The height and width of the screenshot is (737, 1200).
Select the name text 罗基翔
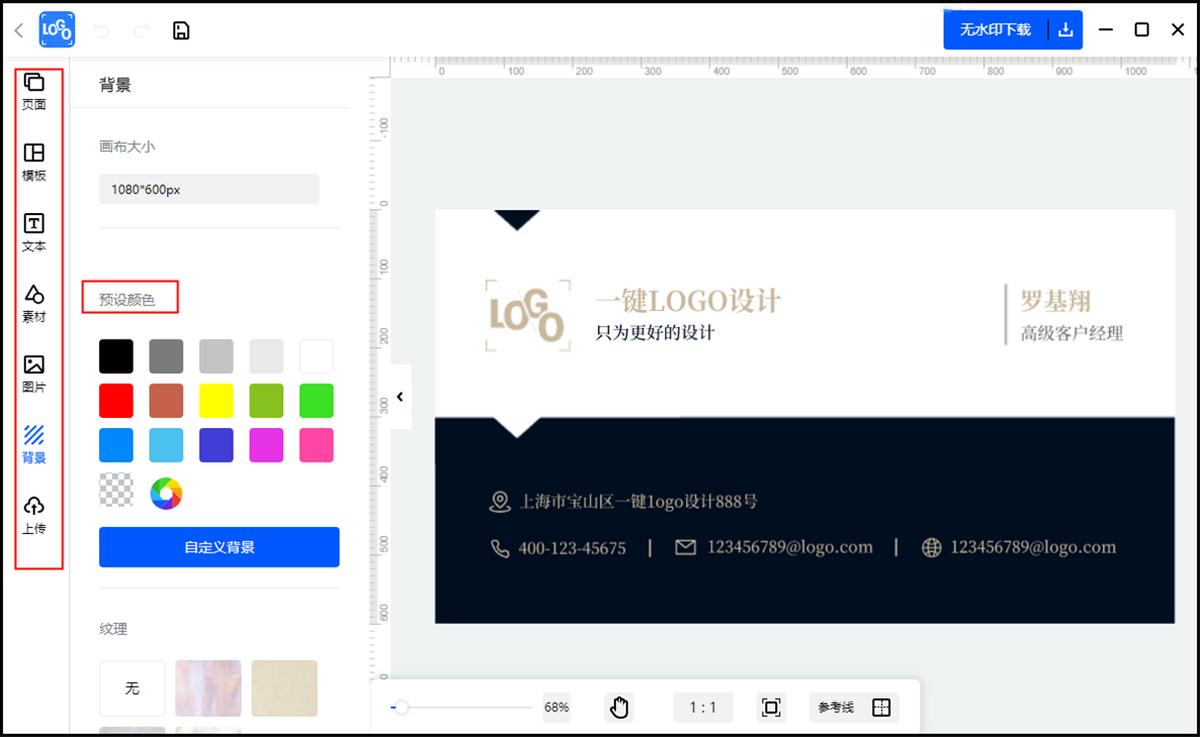tap(1055, 300)
